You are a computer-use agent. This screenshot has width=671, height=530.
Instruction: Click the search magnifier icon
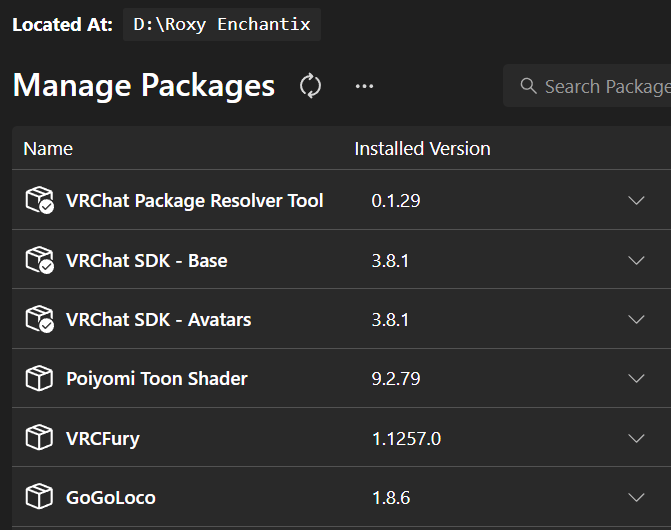[x=529, y=87]
